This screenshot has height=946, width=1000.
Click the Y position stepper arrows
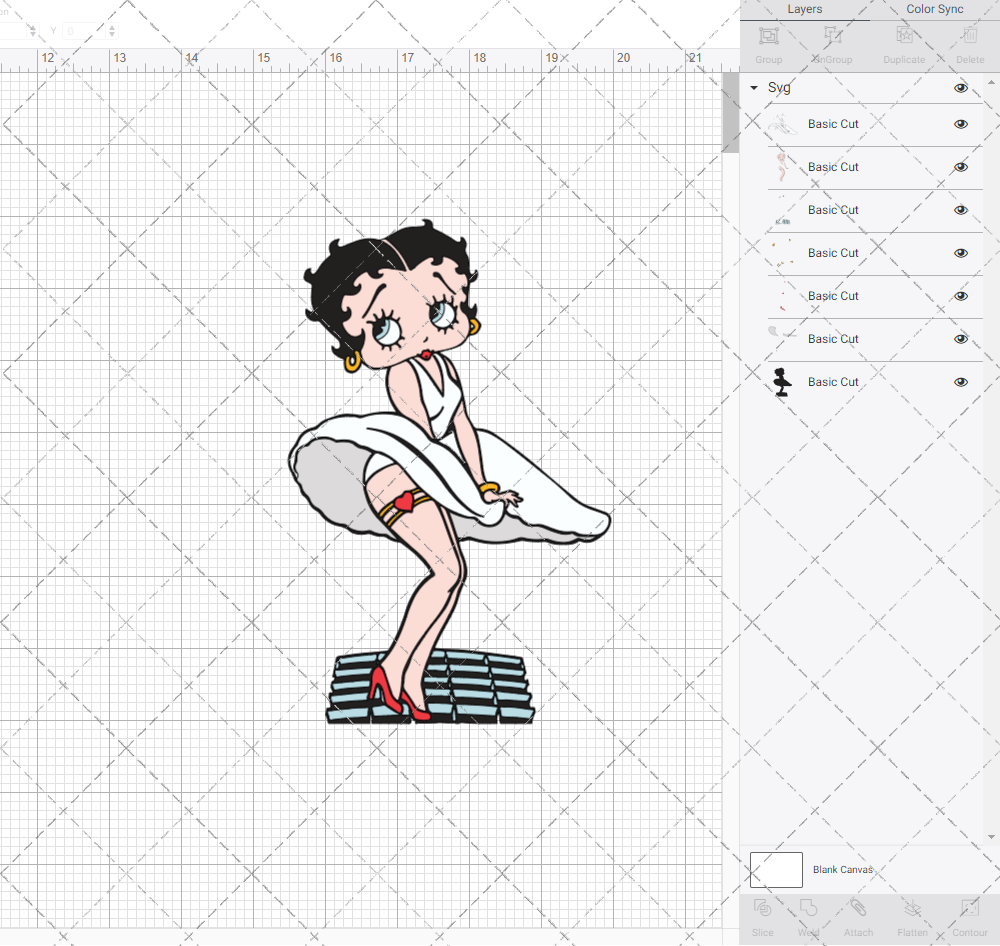(x=112, y=31)
